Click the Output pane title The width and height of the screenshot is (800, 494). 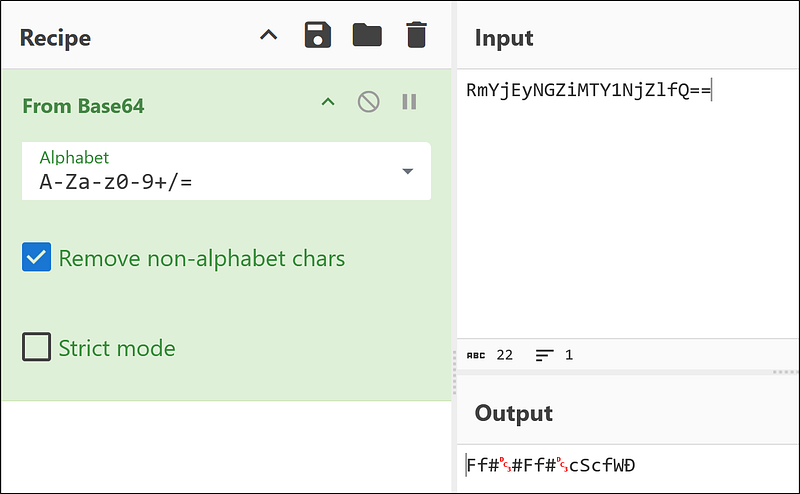(x=513, y=413)
